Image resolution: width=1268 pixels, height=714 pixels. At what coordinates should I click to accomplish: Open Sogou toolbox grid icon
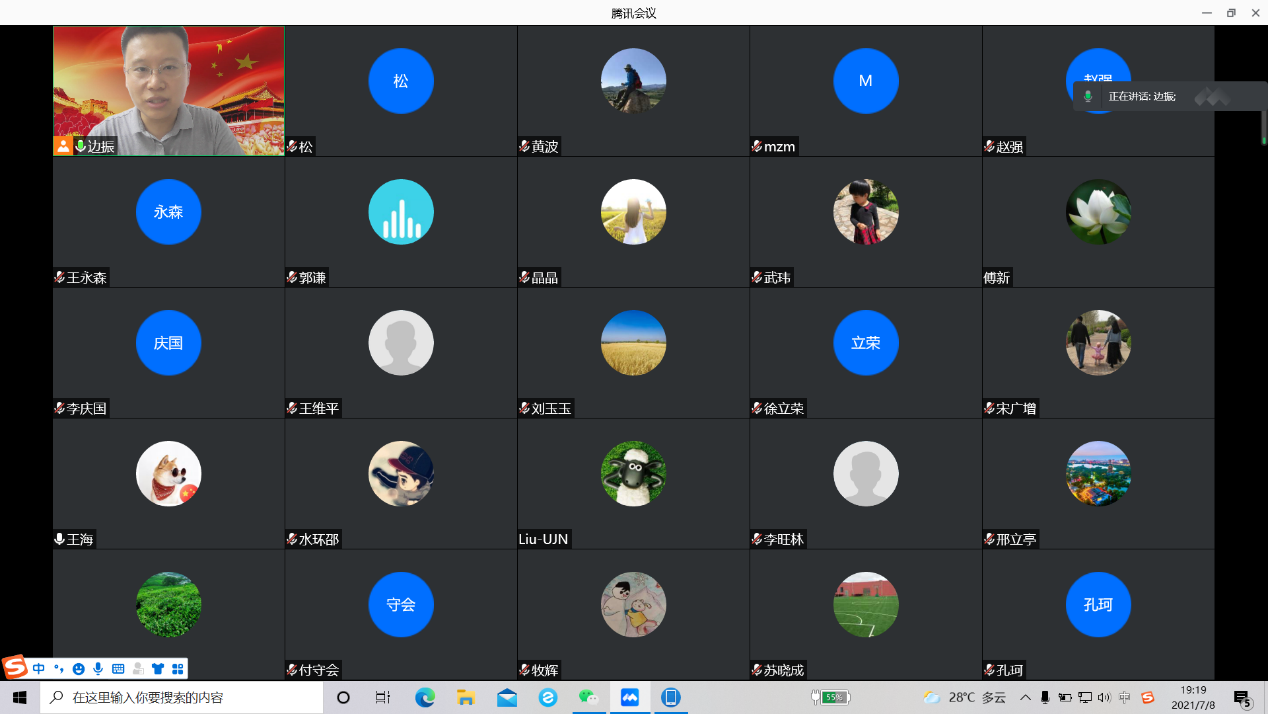coord(178,668)
